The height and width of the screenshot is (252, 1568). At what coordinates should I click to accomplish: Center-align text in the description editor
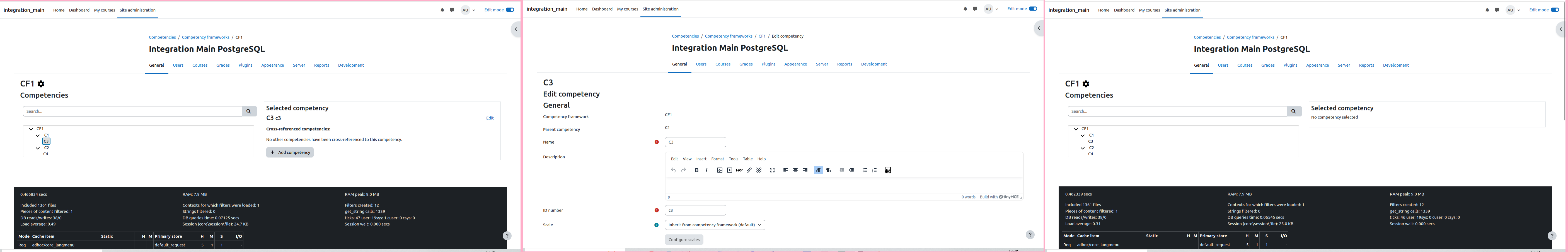795,170
